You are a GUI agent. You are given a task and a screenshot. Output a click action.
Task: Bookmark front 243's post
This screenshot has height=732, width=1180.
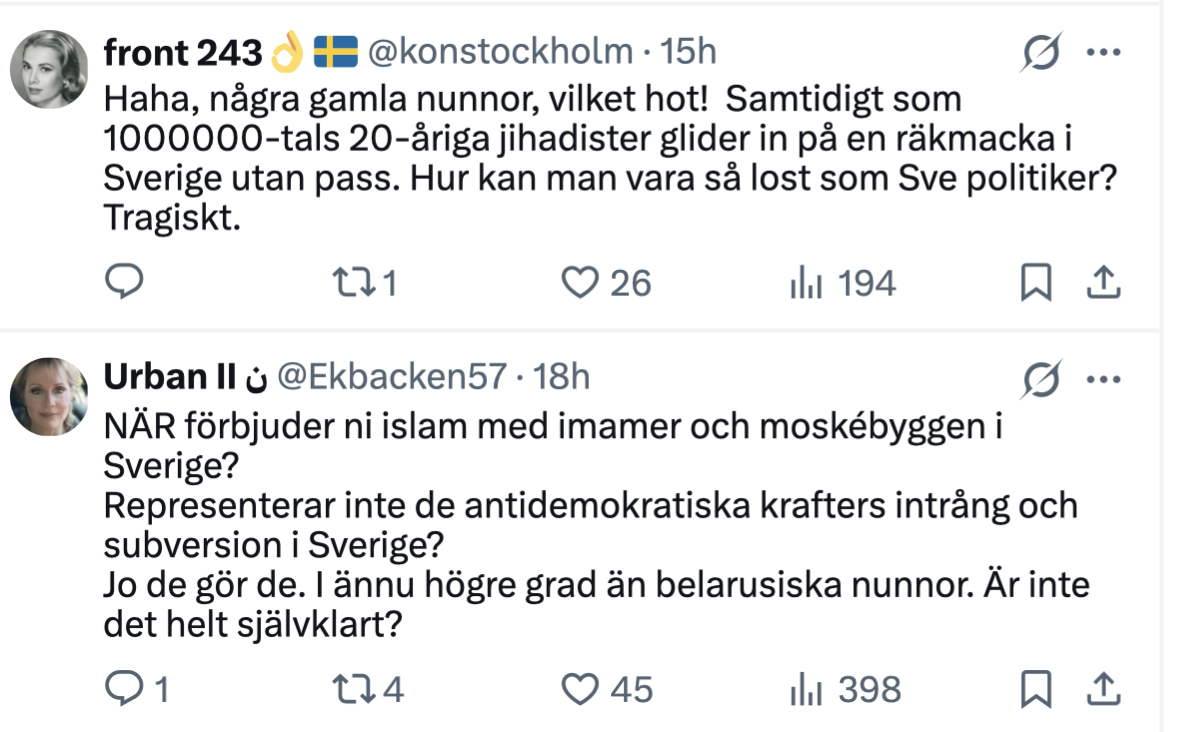pyautogui.click(x=1036, y=285)
